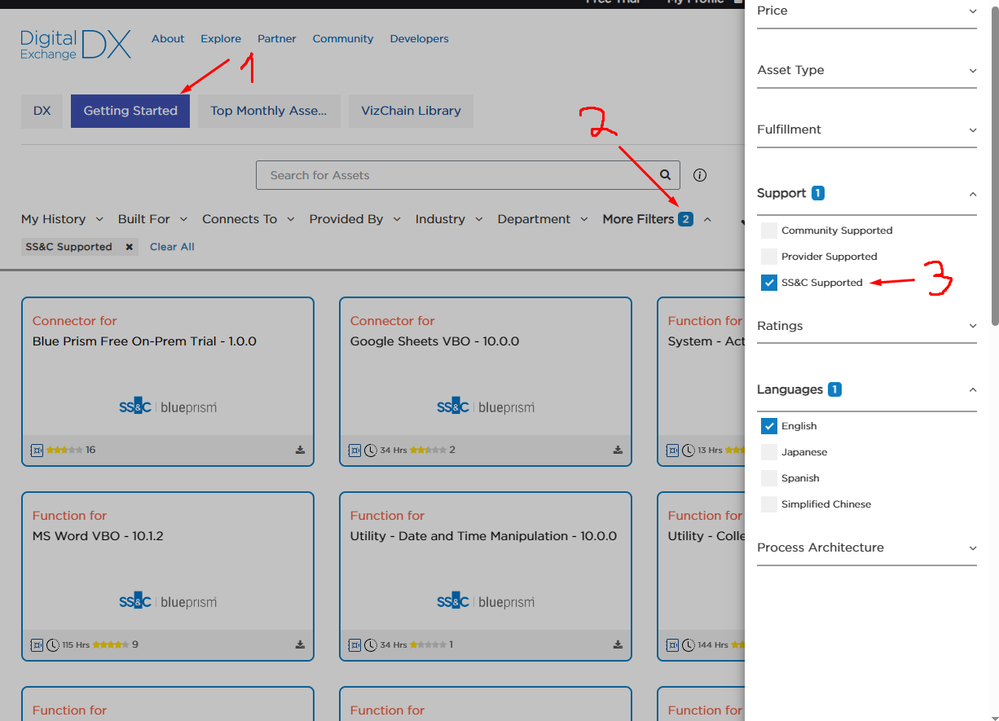The image size is (999, 721).
Task: Open the VizChain Library tab
Action: click(411, 111)
